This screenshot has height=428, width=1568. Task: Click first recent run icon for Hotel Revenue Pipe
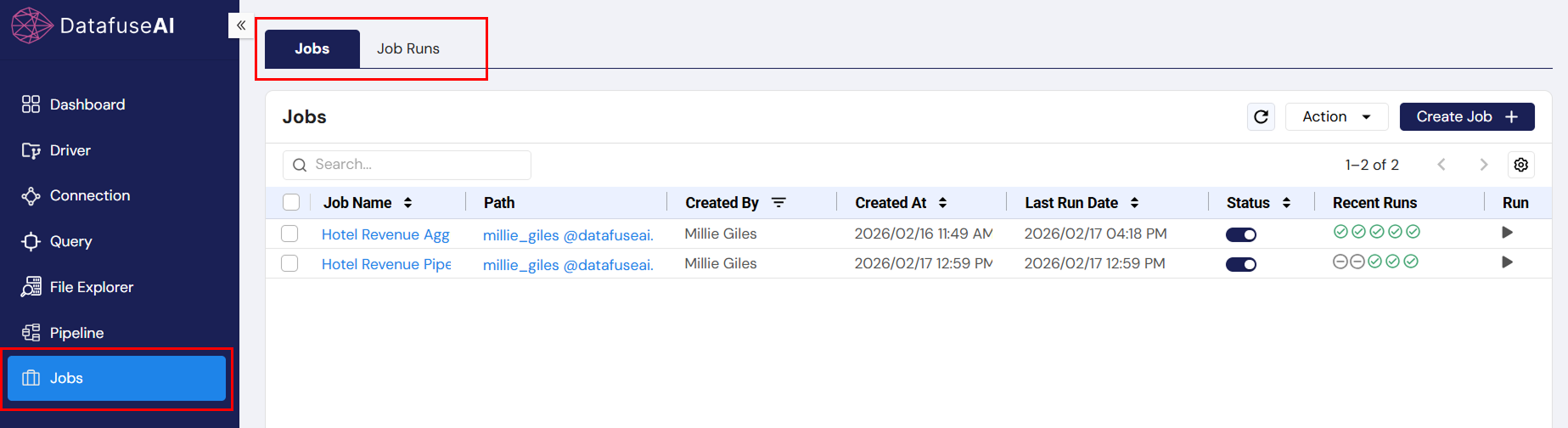click(x=1340, y=262)
